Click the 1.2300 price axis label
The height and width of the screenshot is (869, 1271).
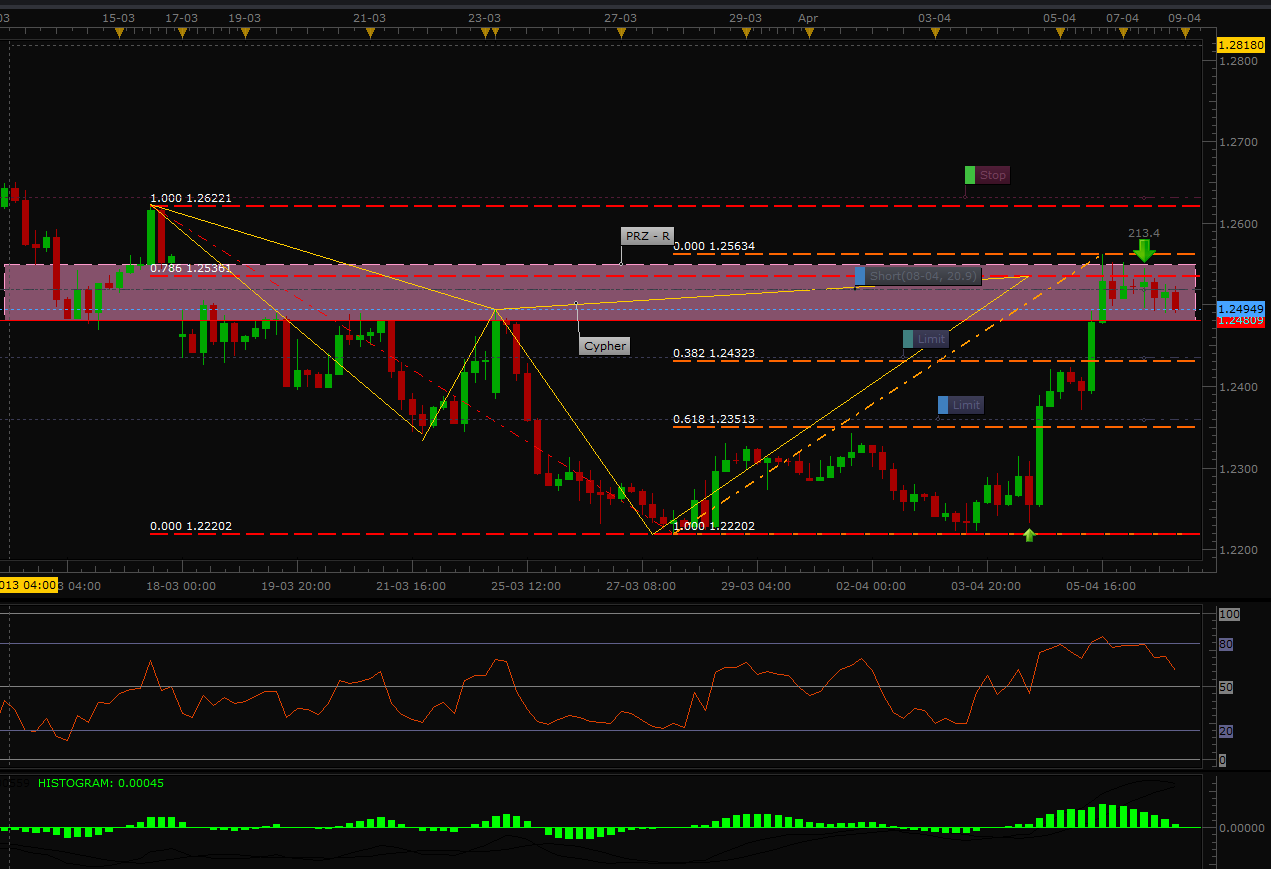1238,469
